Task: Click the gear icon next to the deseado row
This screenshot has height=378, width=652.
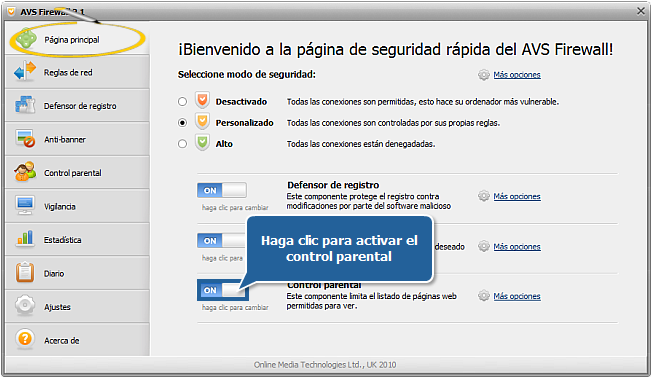Action: [483, 246]
